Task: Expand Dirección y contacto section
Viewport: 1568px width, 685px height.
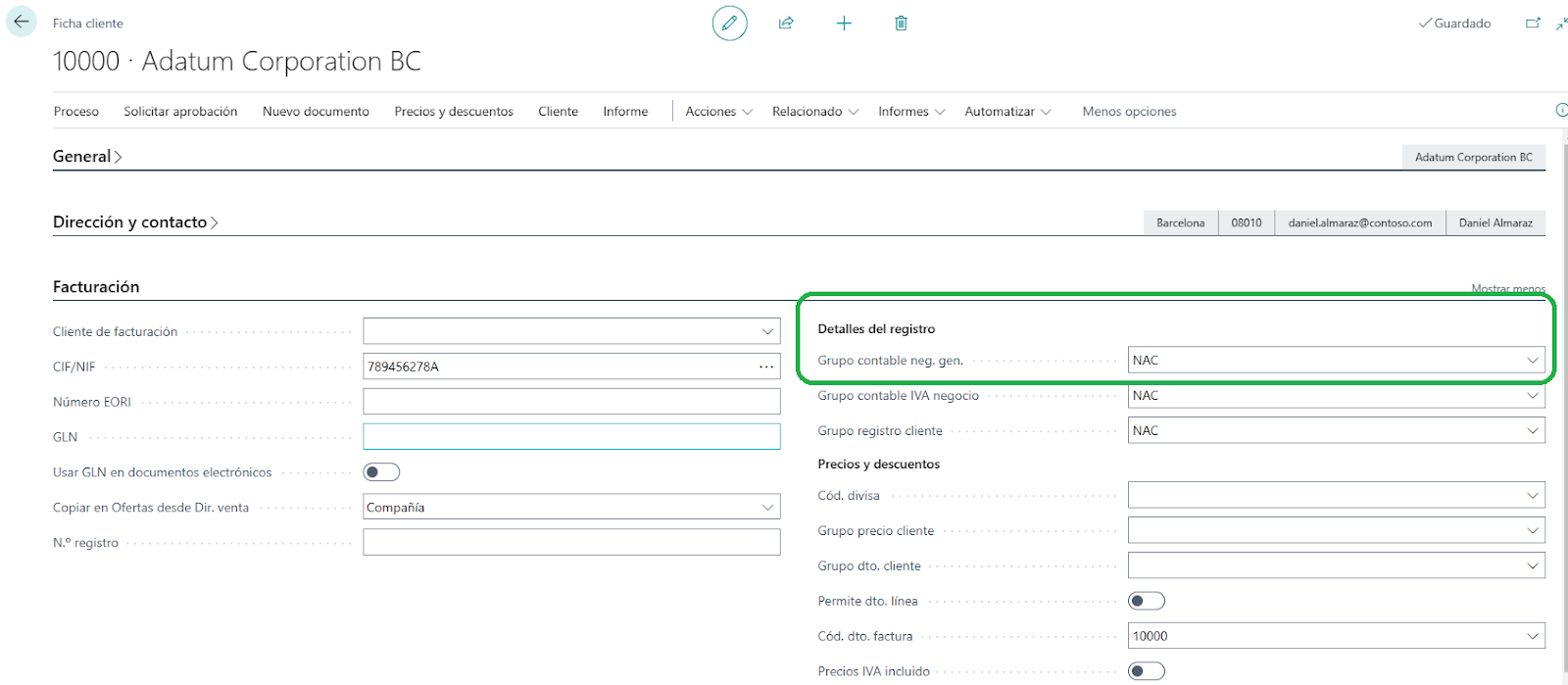Action: point(135,222)
